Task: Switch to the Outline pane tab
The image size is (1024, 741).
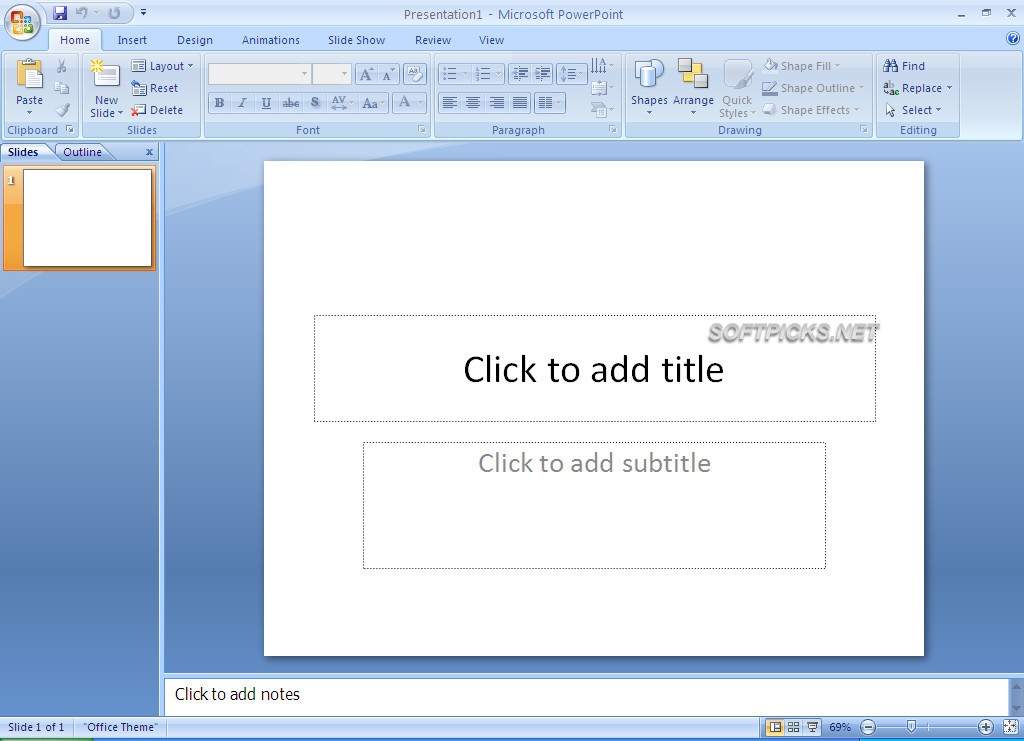Action: 82,152
